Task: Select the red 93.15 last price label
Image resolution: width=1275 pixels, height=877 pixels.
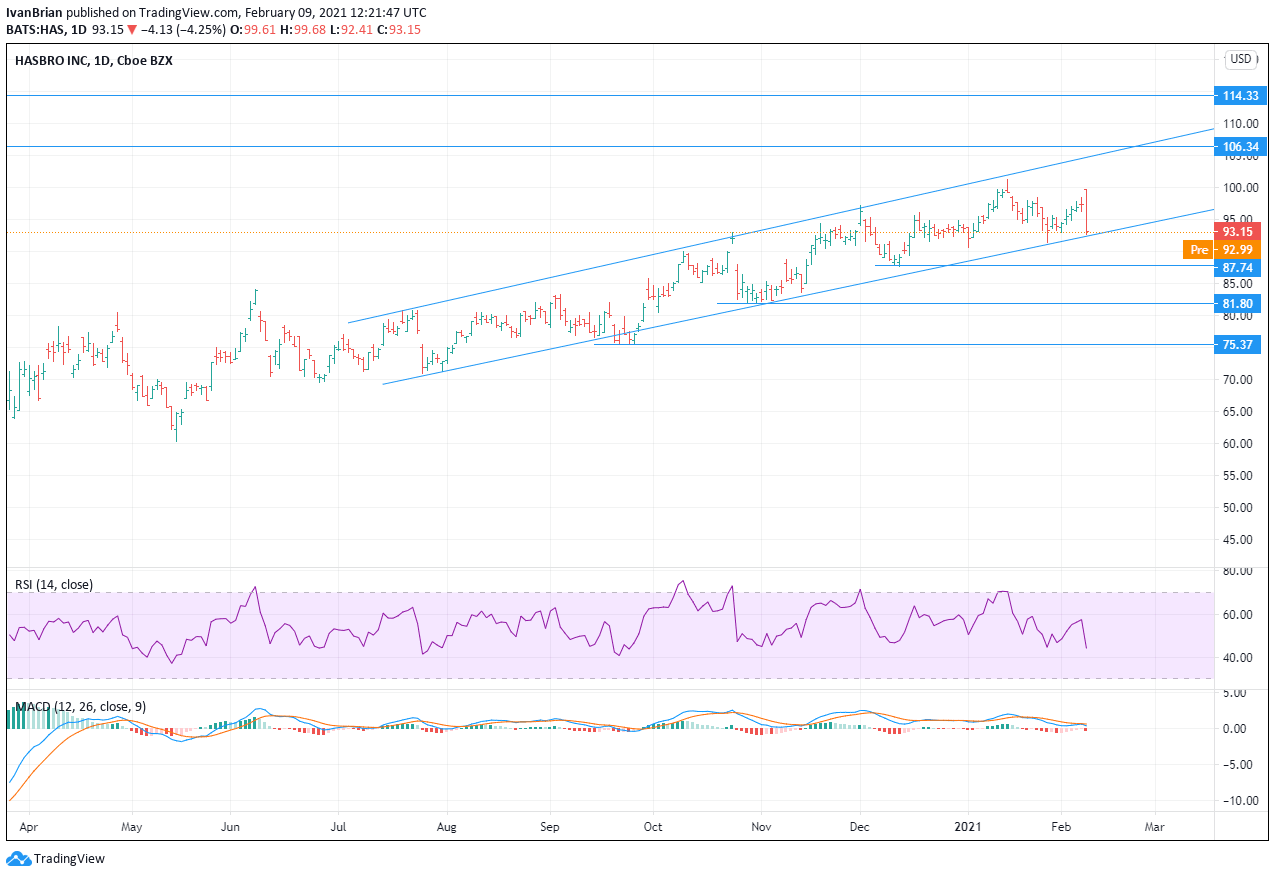Action: coord(1240,231)
